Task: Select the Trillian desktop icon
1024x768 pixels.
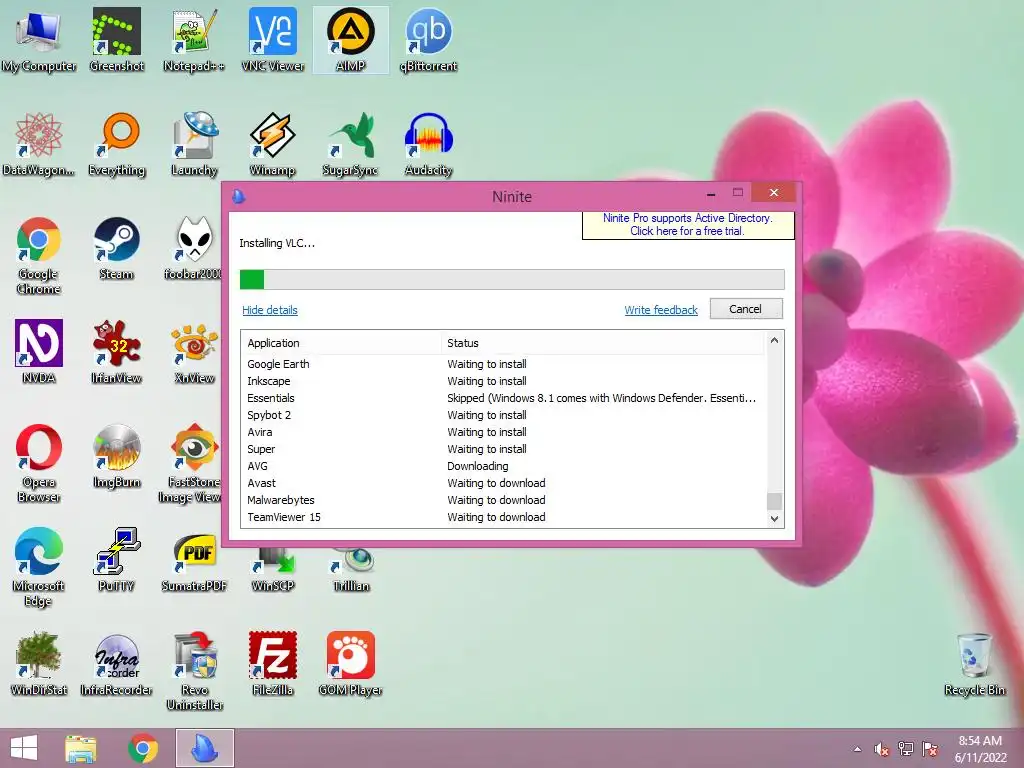Action: coord(351,569)
